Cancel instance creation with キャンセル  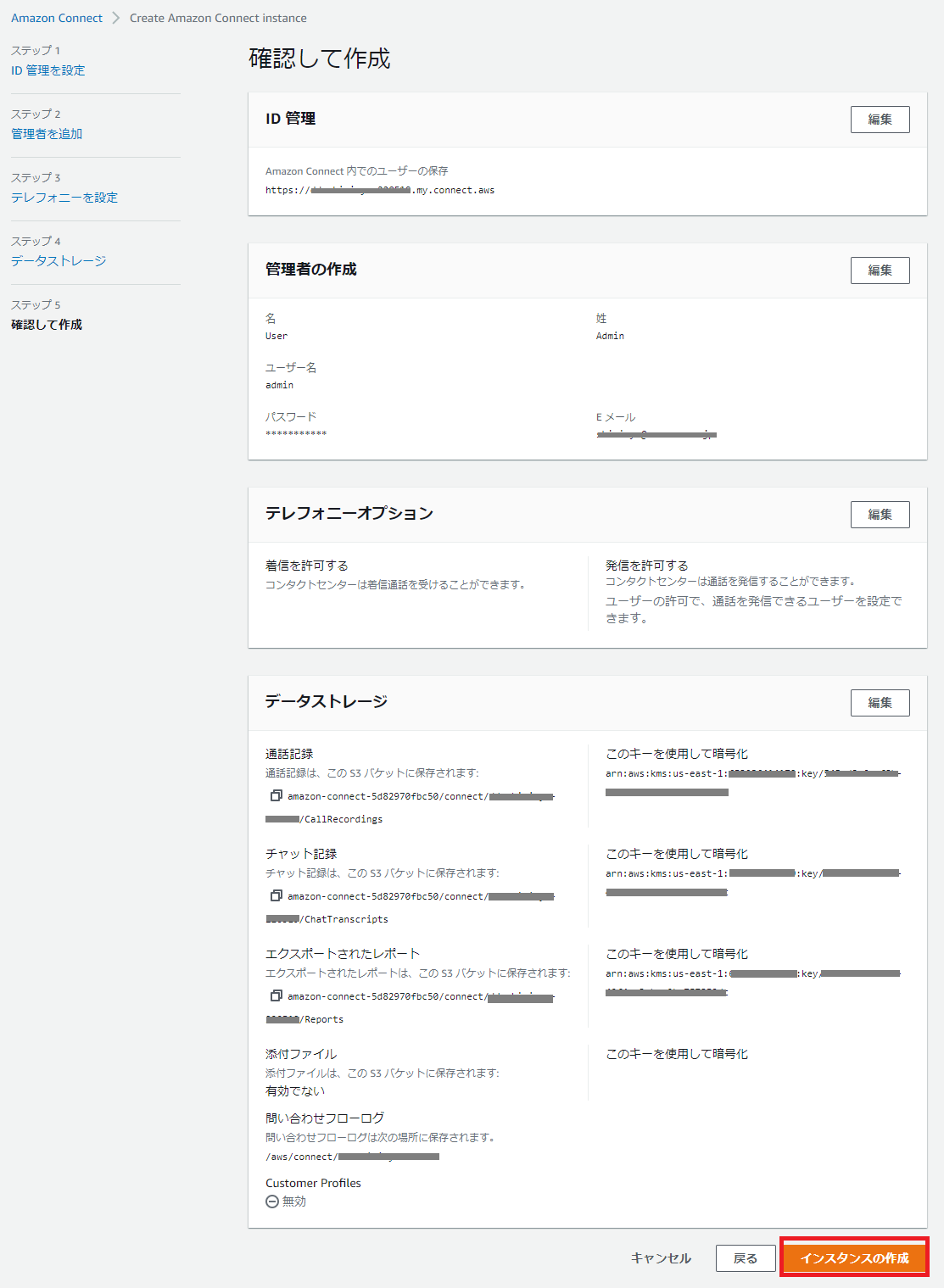(x=661, y=1258)
